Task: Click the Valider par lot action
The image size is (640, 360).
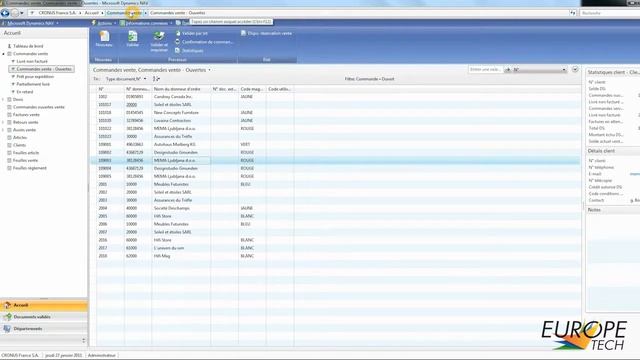Action: tap(191, 33)
